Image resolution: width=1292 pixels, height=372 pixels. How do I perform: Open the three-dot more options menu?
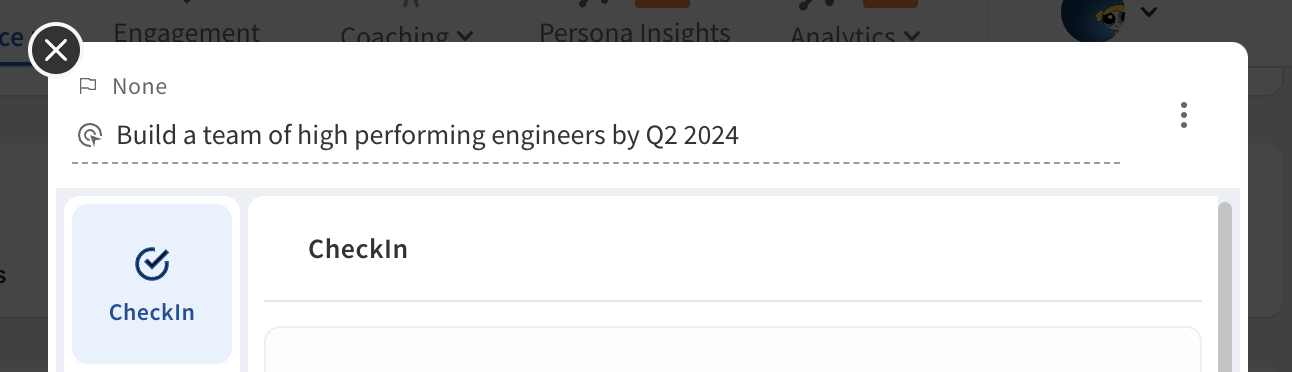(x=1183, y=115)
